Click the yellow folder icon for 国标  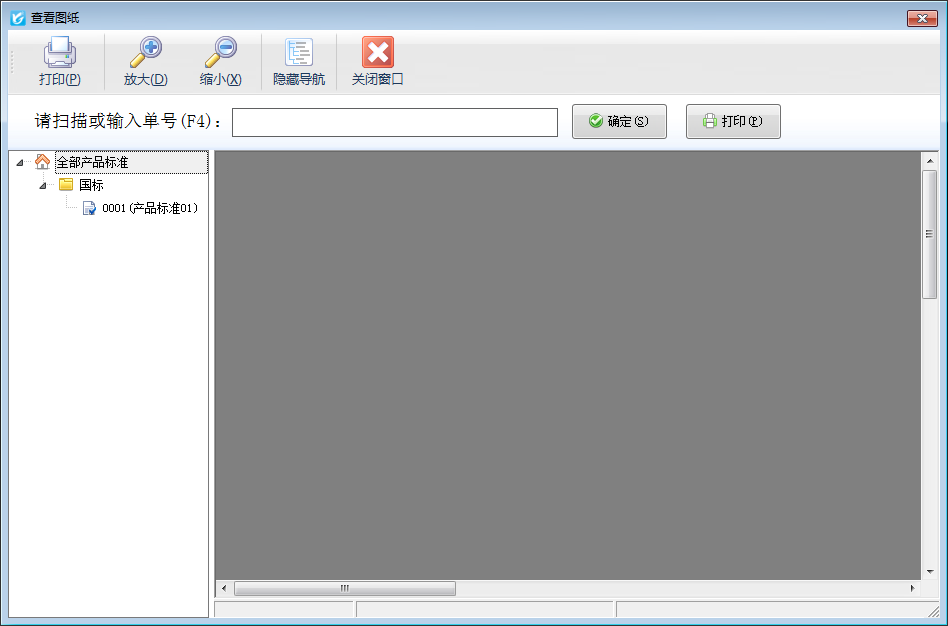click(66, 185)
